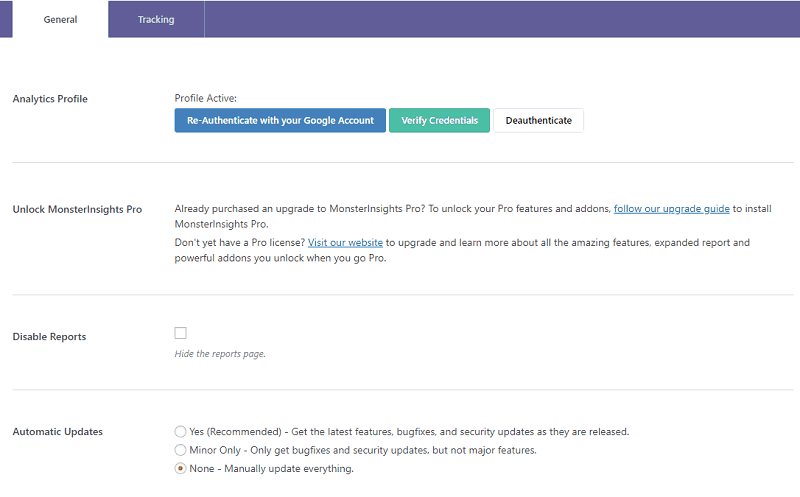The width and height of the screenshot is (800, 497).
Task: Click the Automatic Updates section label
Action: (x=58, y=432)
